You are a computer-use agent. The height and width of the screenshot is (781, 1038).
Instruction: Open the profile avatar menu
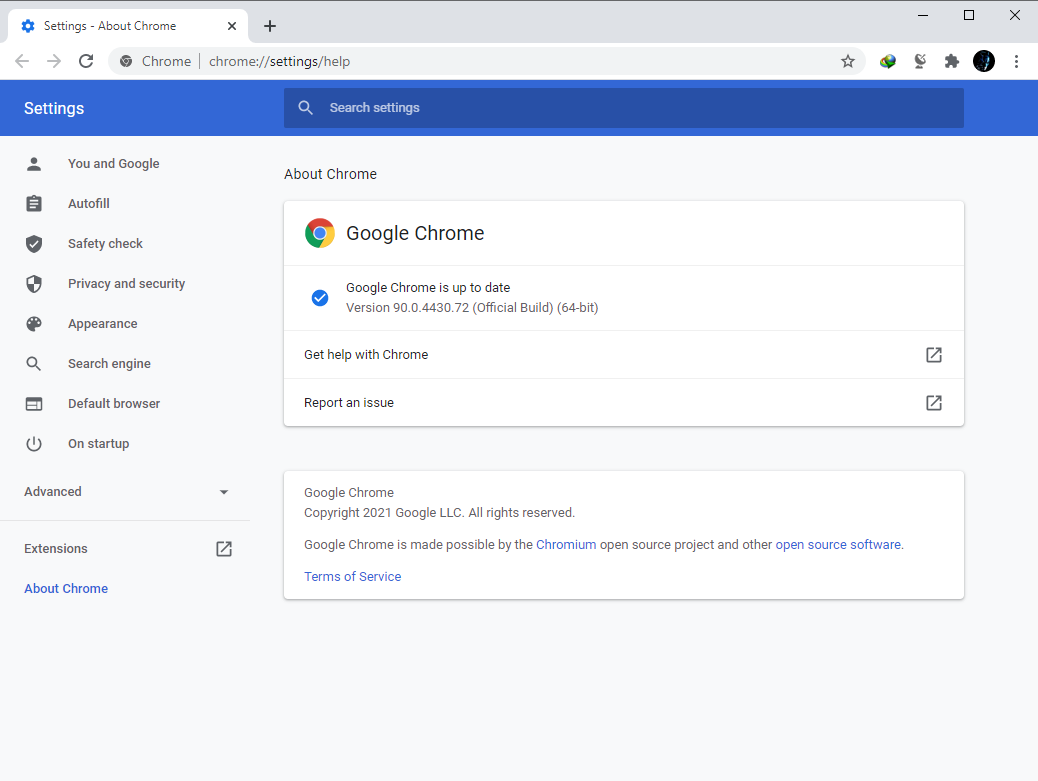984,62
